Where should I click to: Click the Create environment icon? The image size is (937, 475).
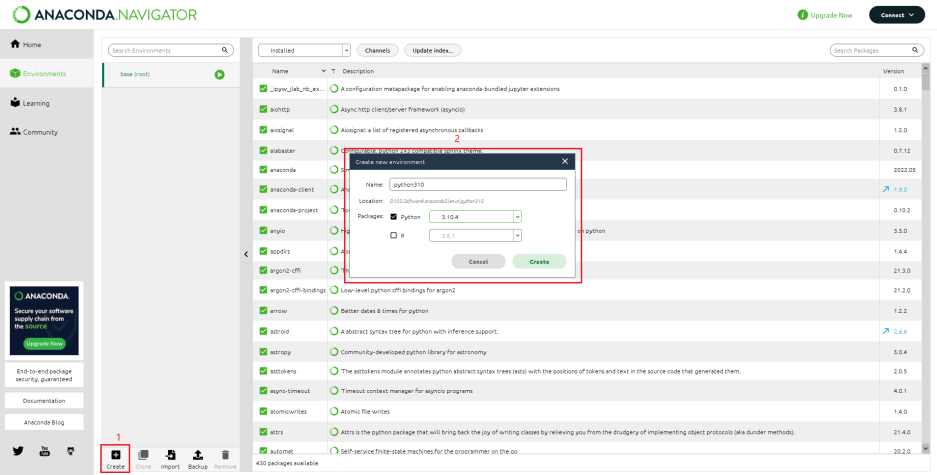(116, 455)
